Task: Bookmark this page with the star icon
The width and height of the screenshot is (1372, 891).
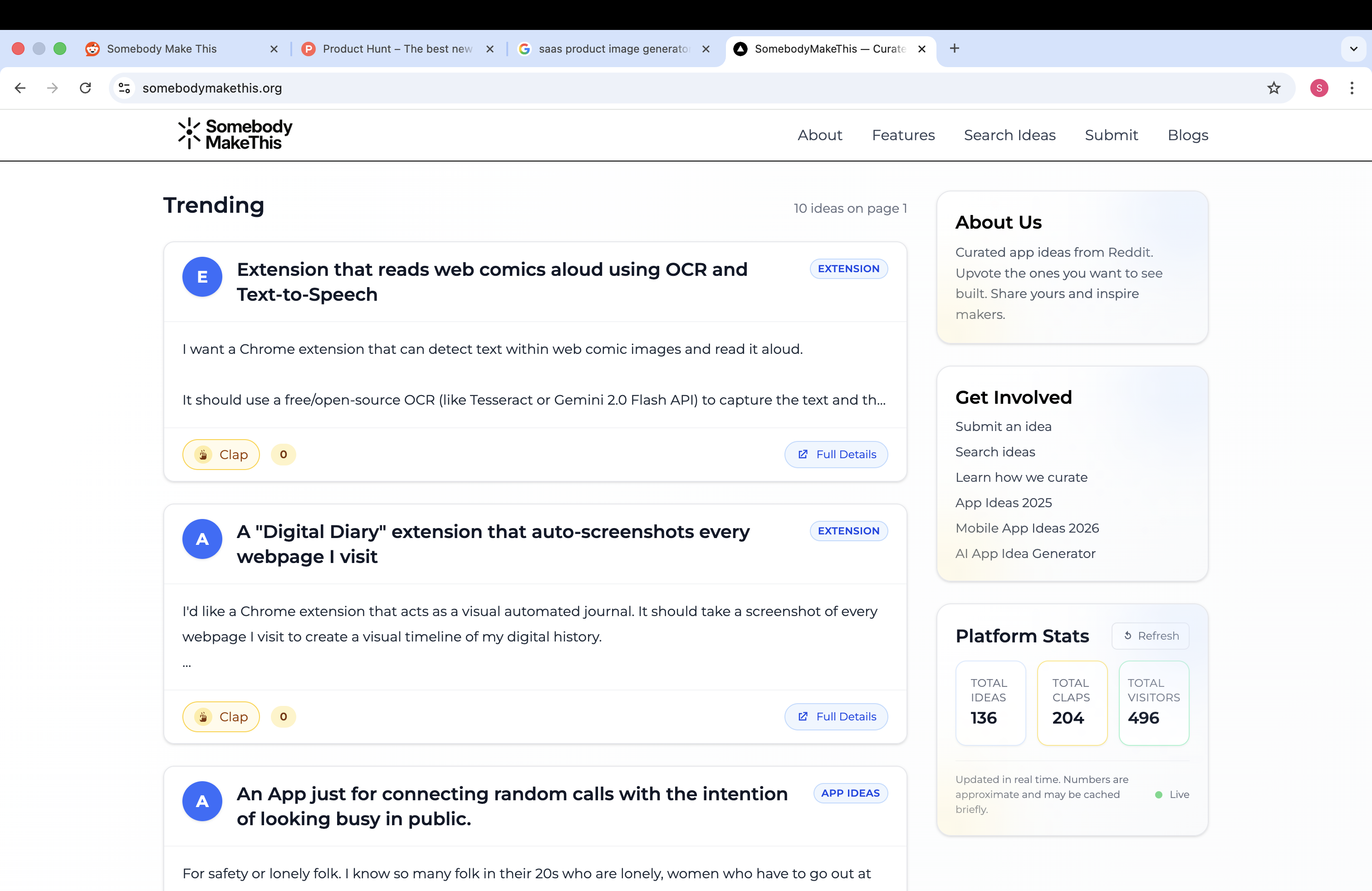Action: point(1274,88)
